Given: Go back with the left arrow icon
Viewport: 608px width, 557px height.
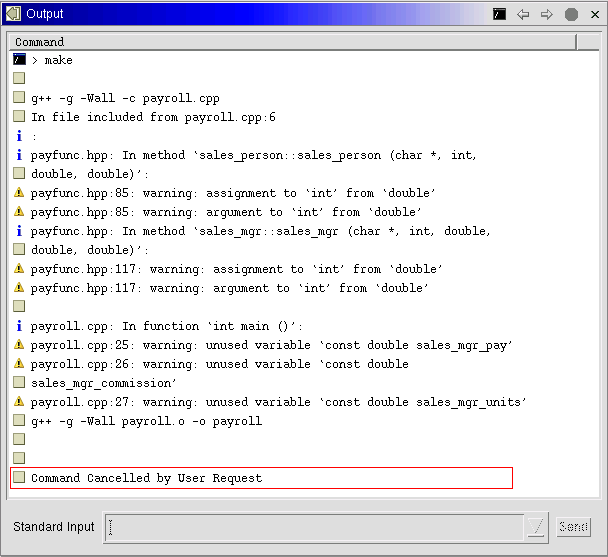Looking at the screenshot, I should [x=523, y=14].
